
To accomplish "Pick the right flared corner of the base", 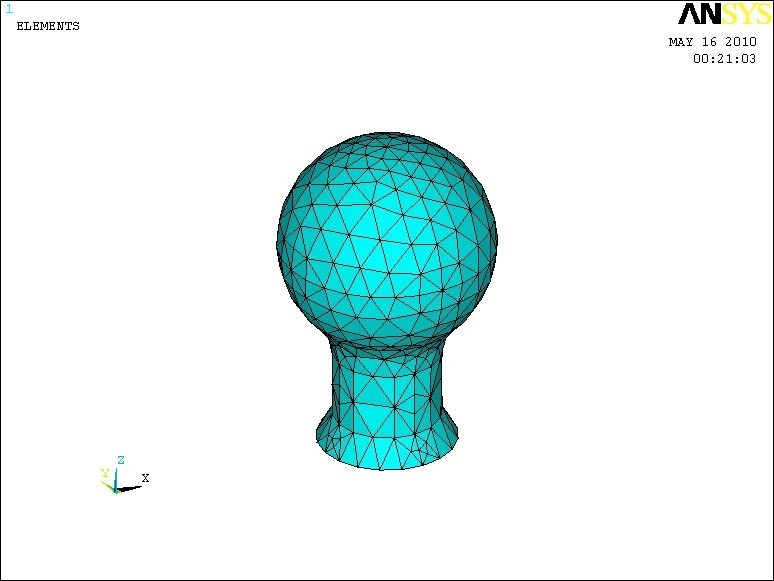I will point(459,436).
